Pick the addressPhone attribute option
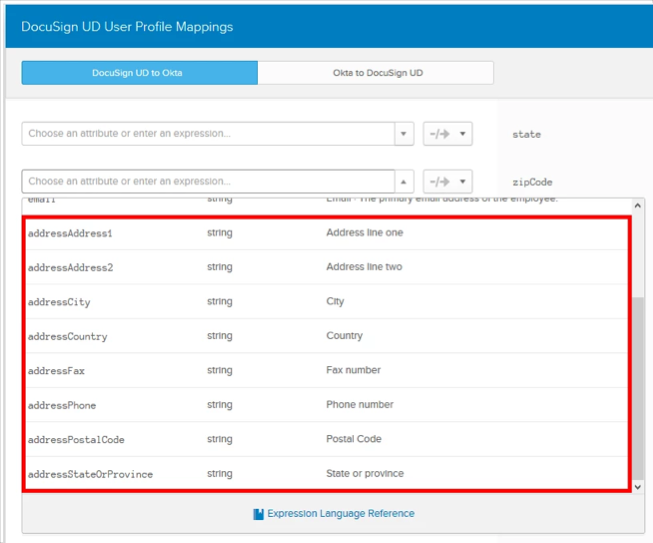This screenshot has height=543, width=653. pos(62,405)
